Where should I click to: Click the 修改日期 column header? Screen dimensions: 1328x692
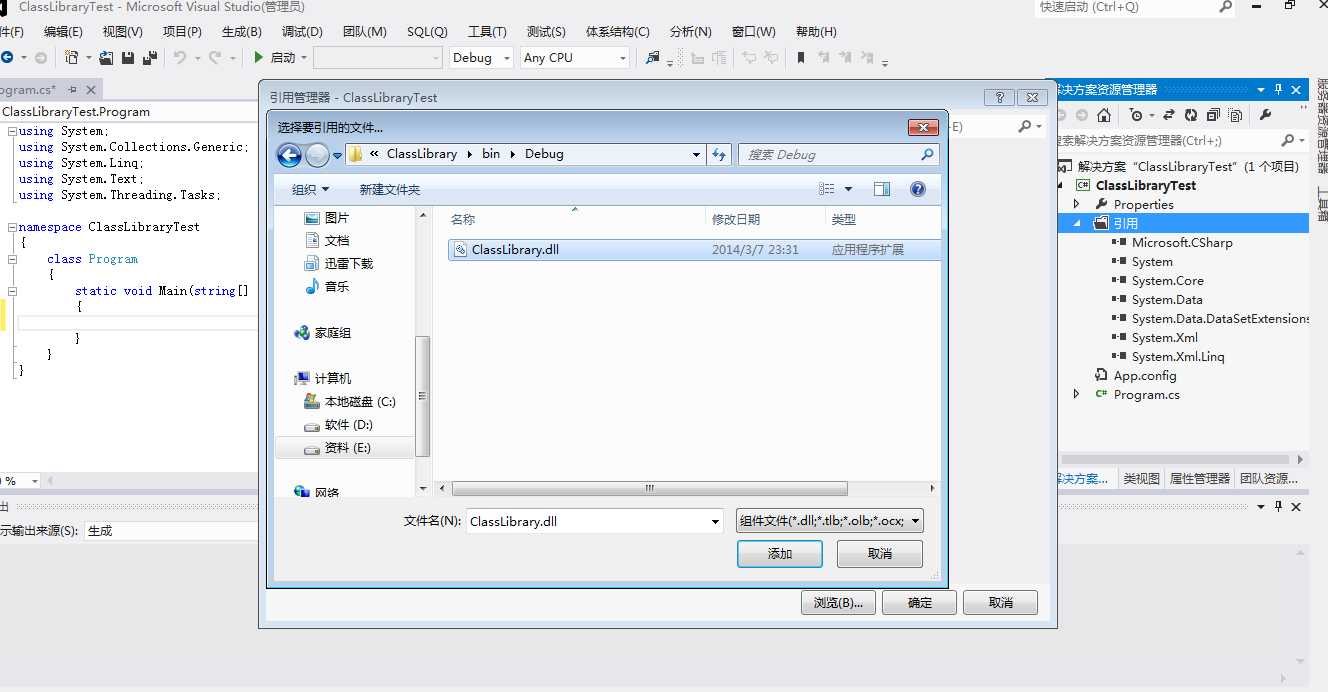point(736,219)
